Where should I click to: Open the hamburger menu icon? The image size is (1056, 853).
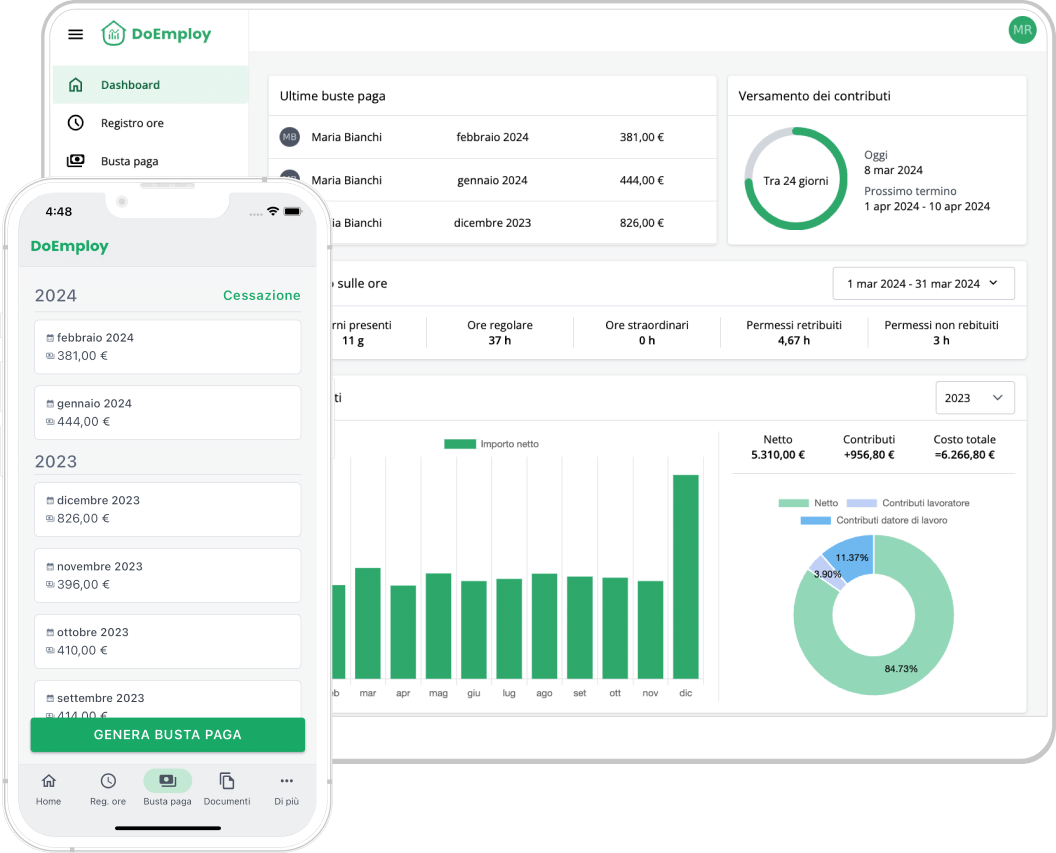tap(75, 34)
